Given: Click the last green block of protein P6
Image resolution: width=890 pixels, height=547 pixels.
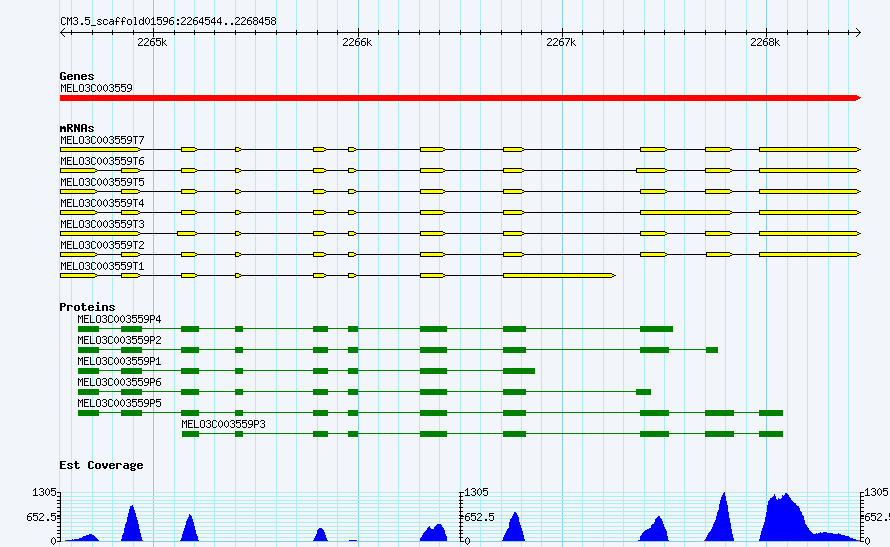Looking at the screenshot, I should 644,392.
